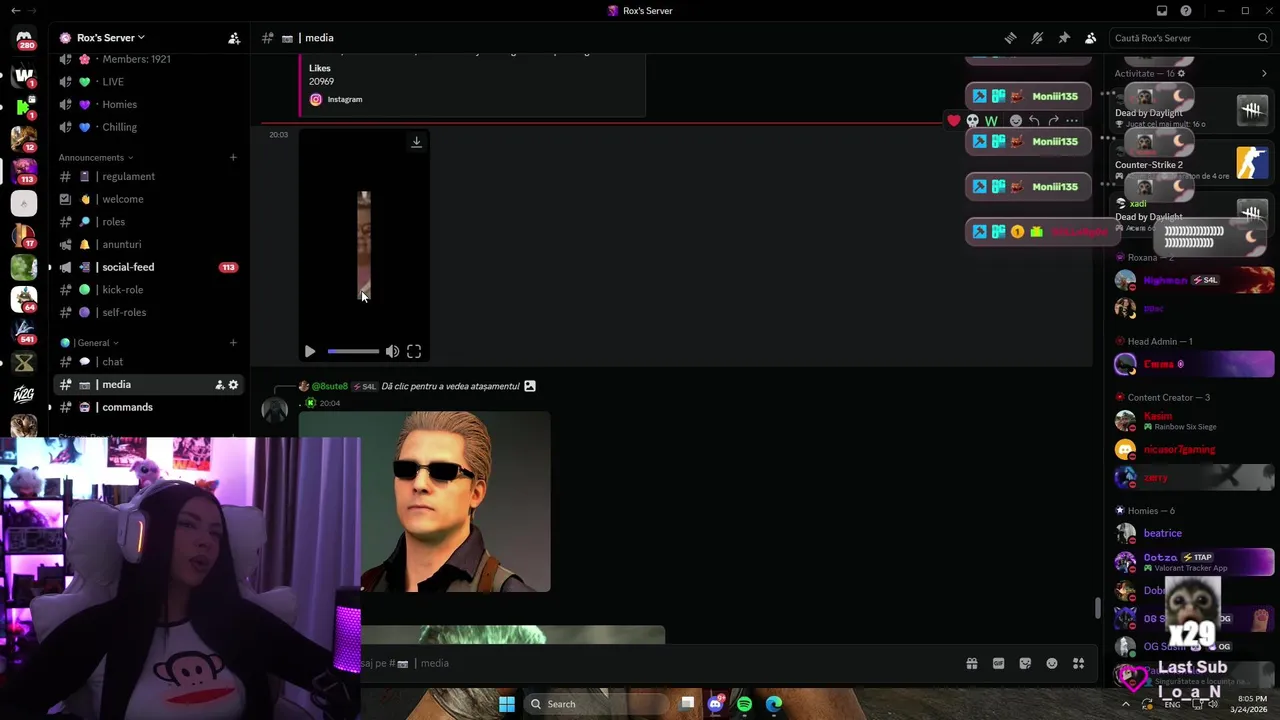Screen dimensions: 1280x720
Task: Open the server icon with 113 badge
Action: click(x=24, y=171)
